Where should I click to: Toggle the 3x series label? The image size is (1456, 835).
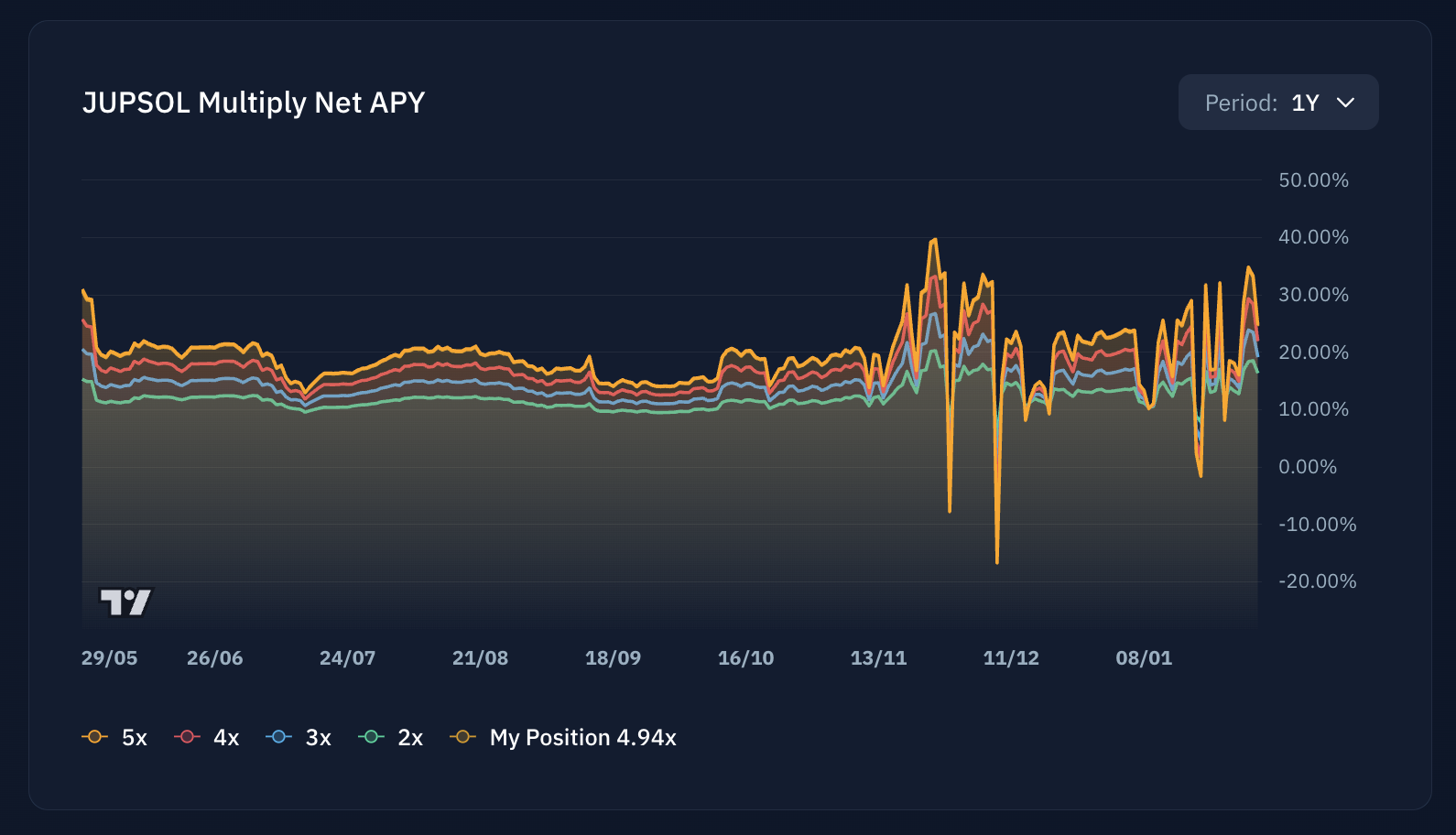(x=318, y=738)
